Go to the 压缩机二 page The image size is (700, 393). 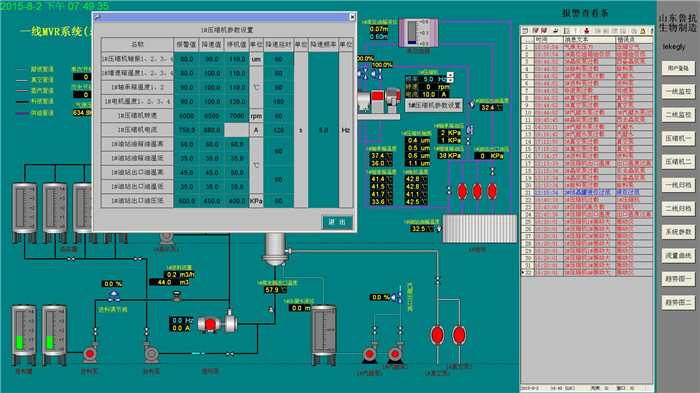(x=678, y=162)
